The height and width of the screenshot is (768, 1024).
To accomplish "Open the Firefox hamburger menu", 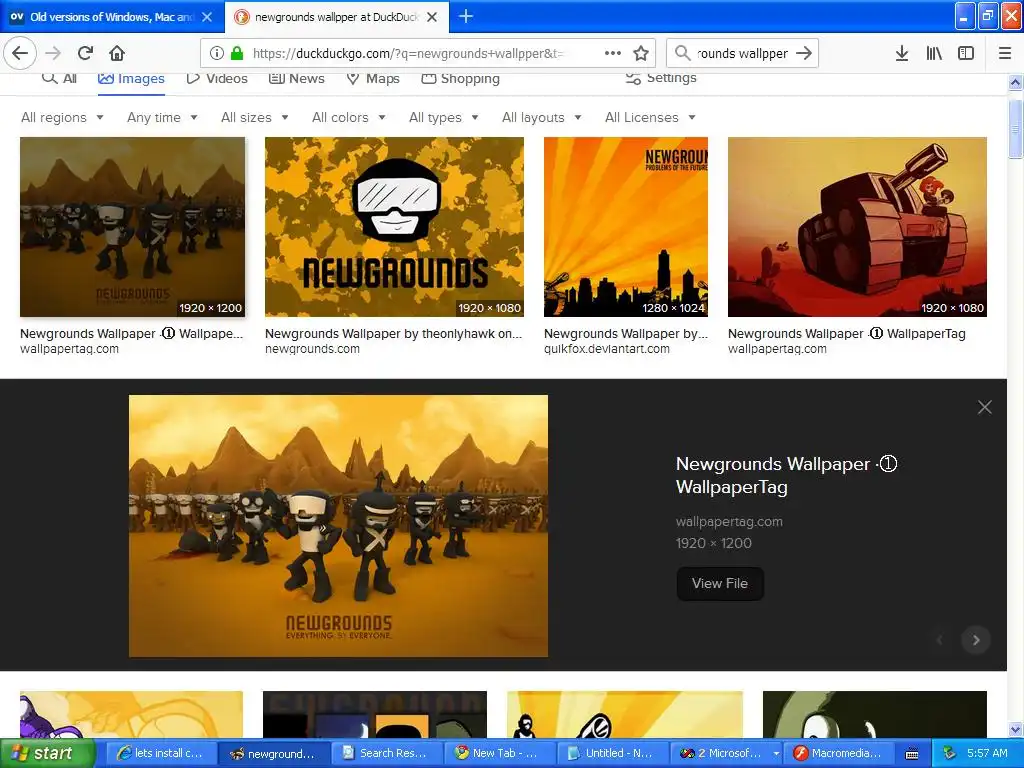I will tap(1005, 54).
